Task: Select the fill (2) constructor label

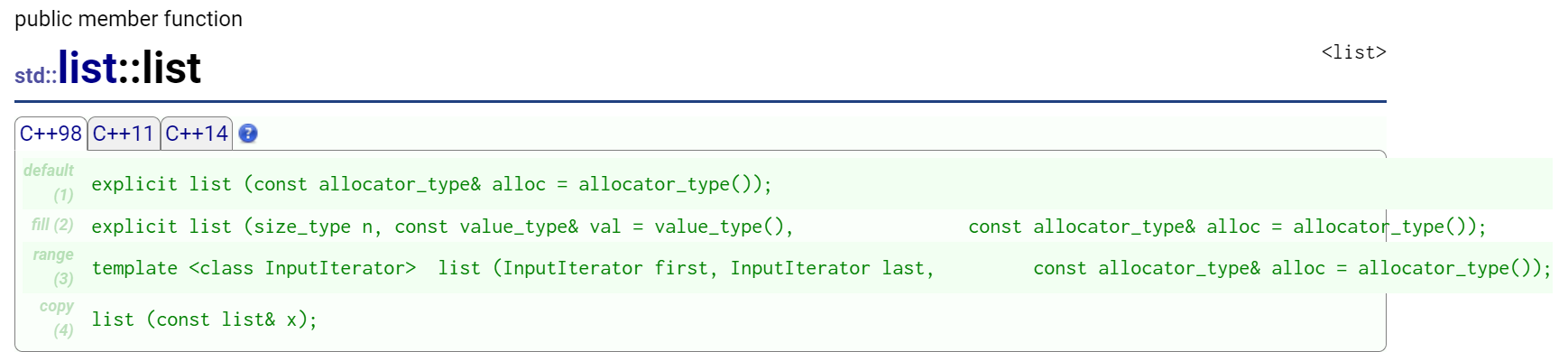Action: [52, 225]
